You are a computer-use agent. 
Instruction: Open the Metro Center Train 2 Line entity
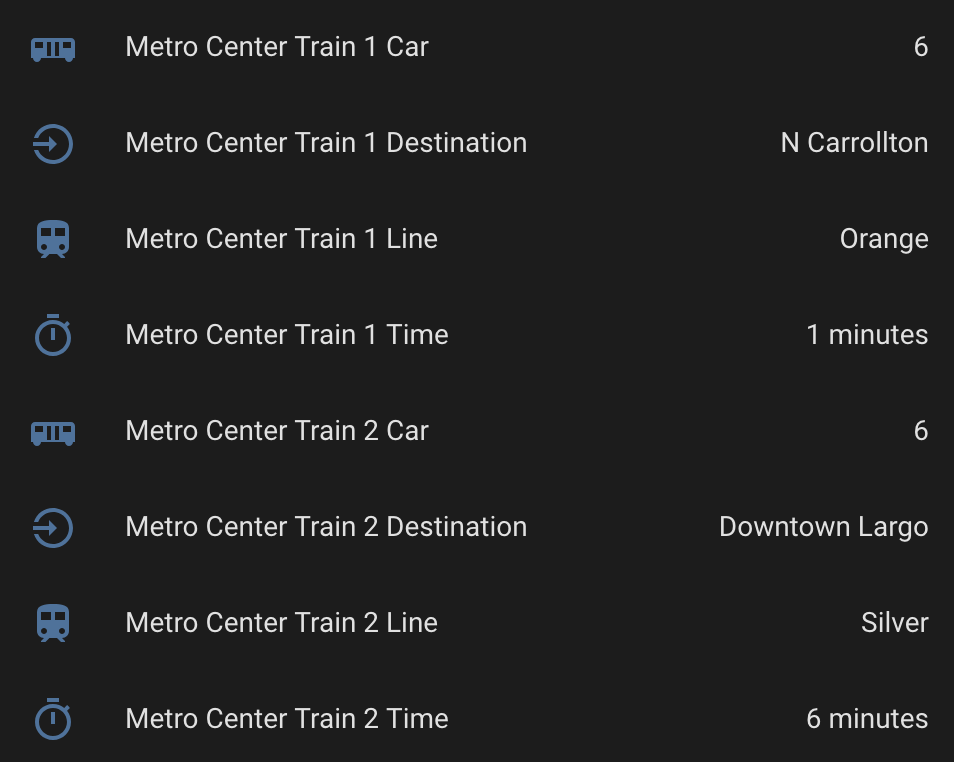(x=281, y=622)
